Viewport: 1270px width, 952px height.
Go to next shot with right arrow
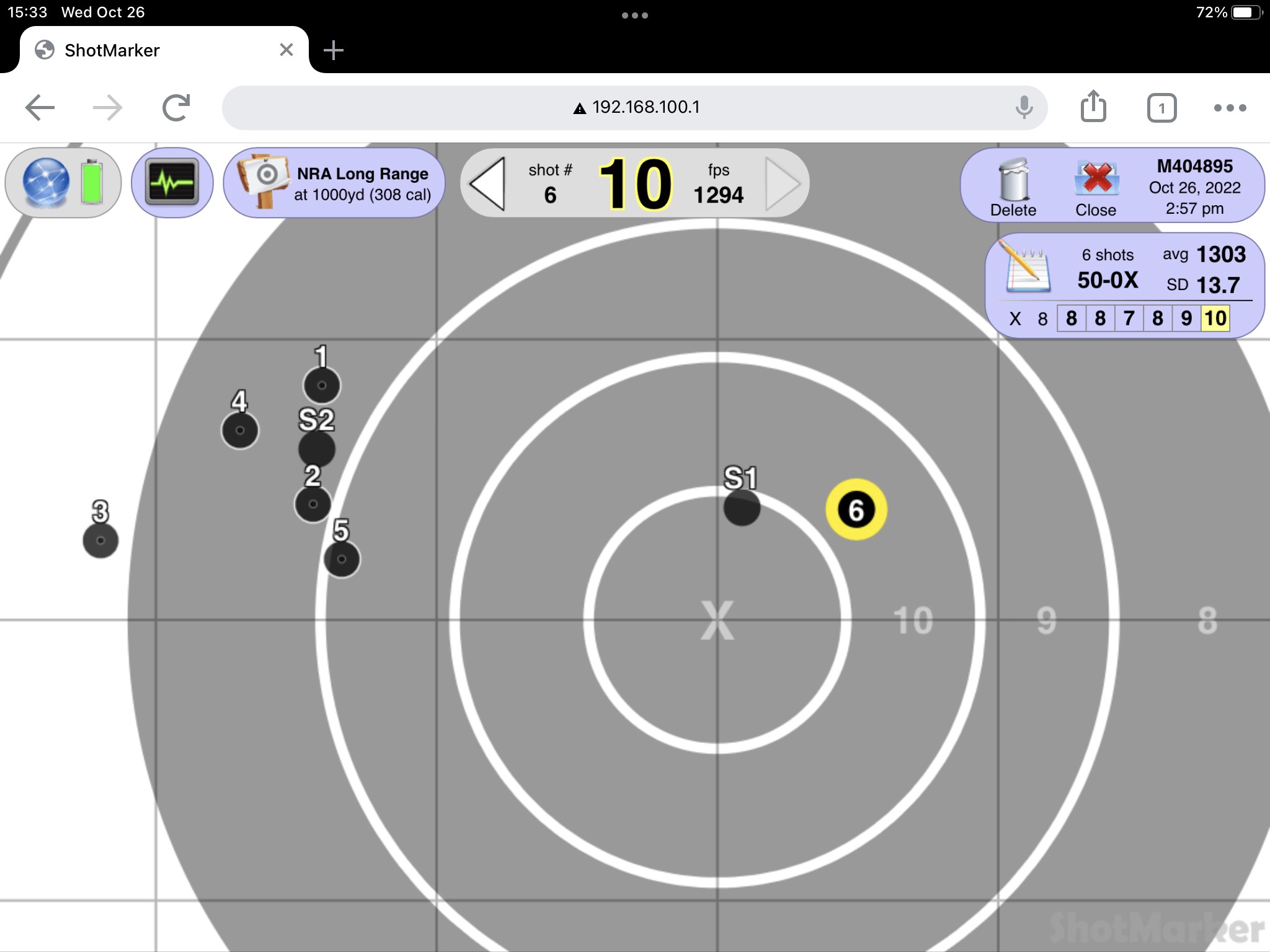(x=783, y=183)
